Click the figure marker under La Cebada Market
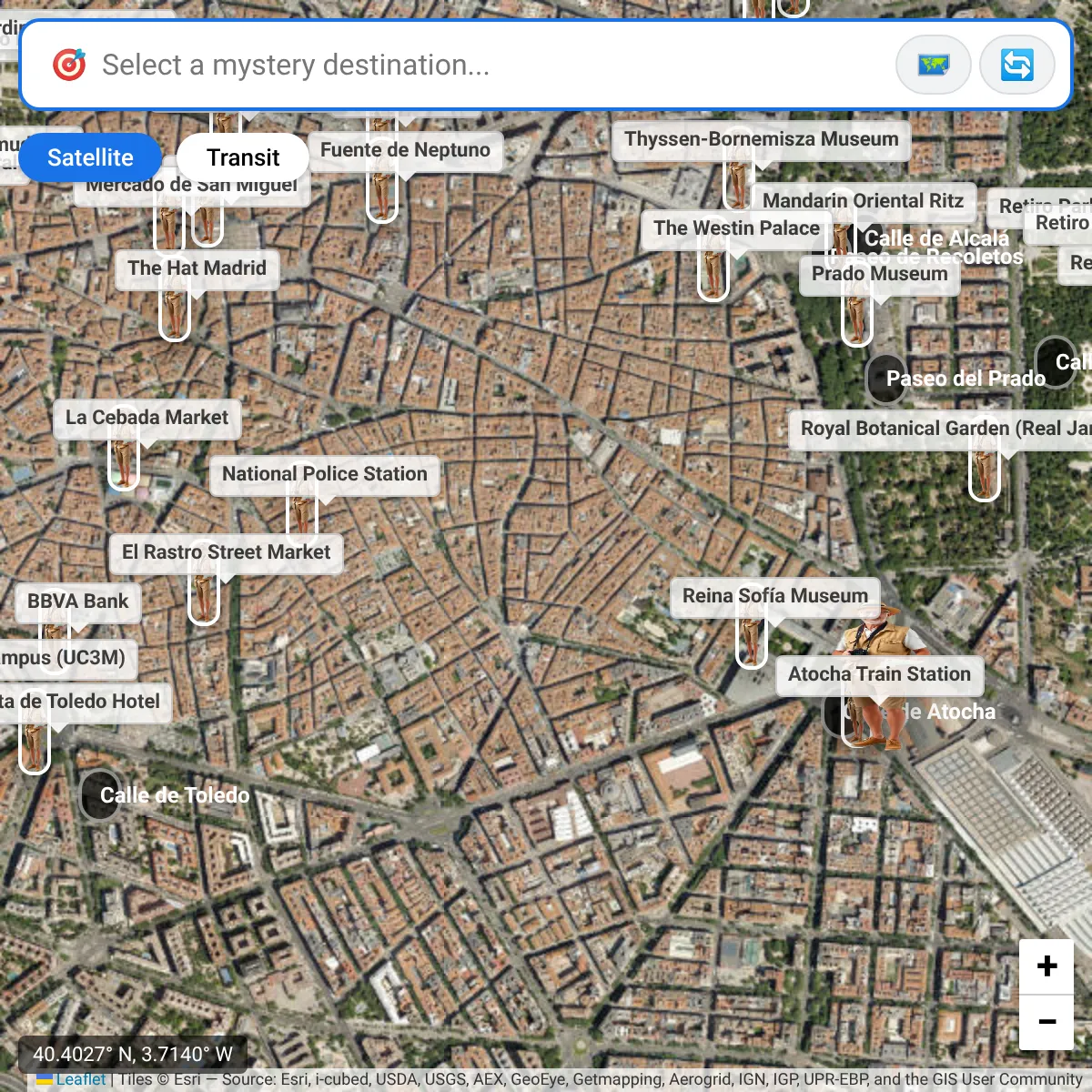The width and height of the screenshot is (1092, 1092). 123,462
